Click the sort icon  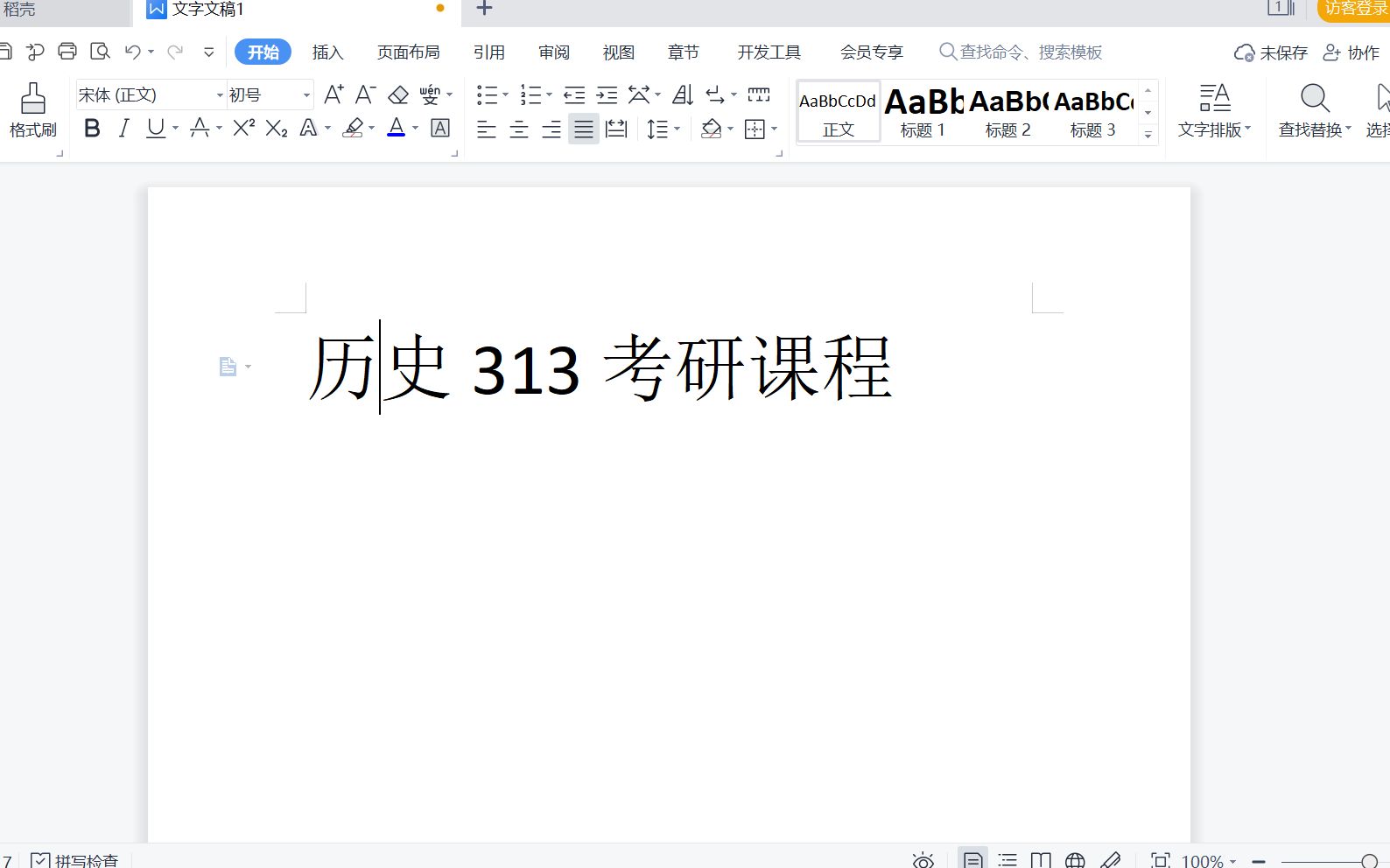[683, 94]
